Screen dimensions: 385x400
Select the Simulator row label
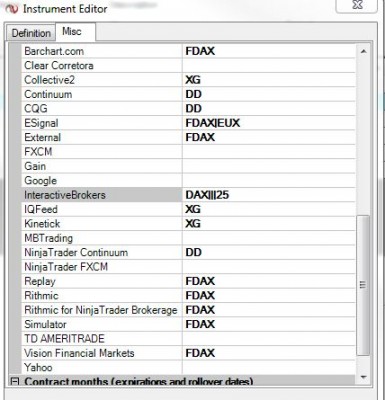102,324
